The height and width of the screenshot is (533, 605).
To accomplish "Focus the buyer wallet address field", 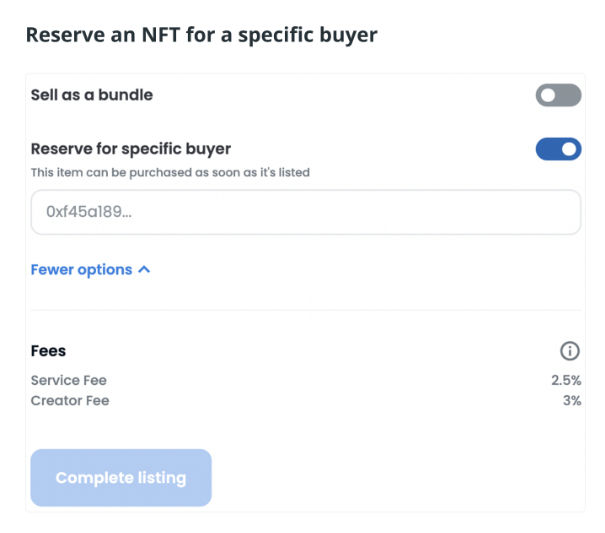I will click(305, 212).
